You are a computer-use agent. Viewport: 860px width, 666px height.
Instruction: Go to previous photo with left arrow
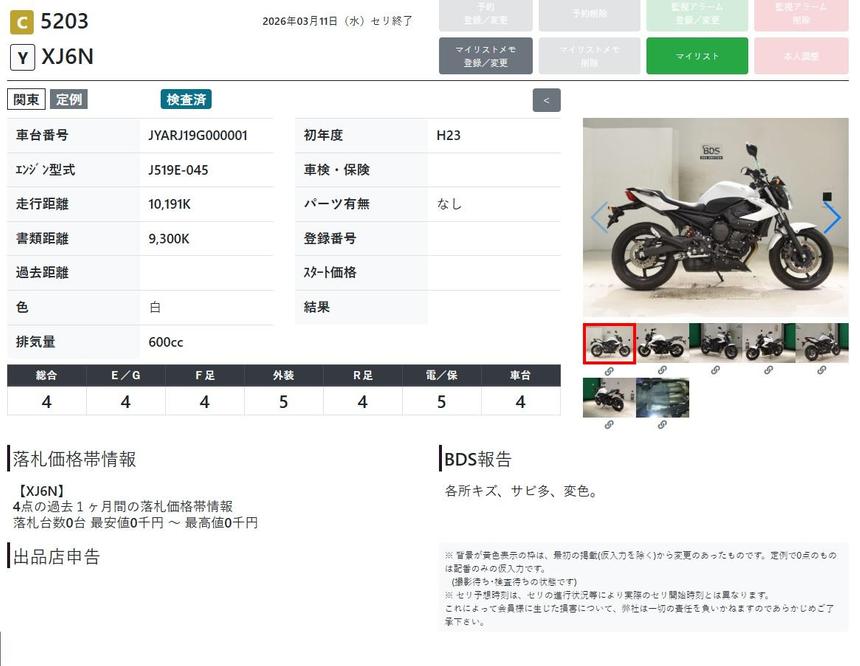(599, 217)
